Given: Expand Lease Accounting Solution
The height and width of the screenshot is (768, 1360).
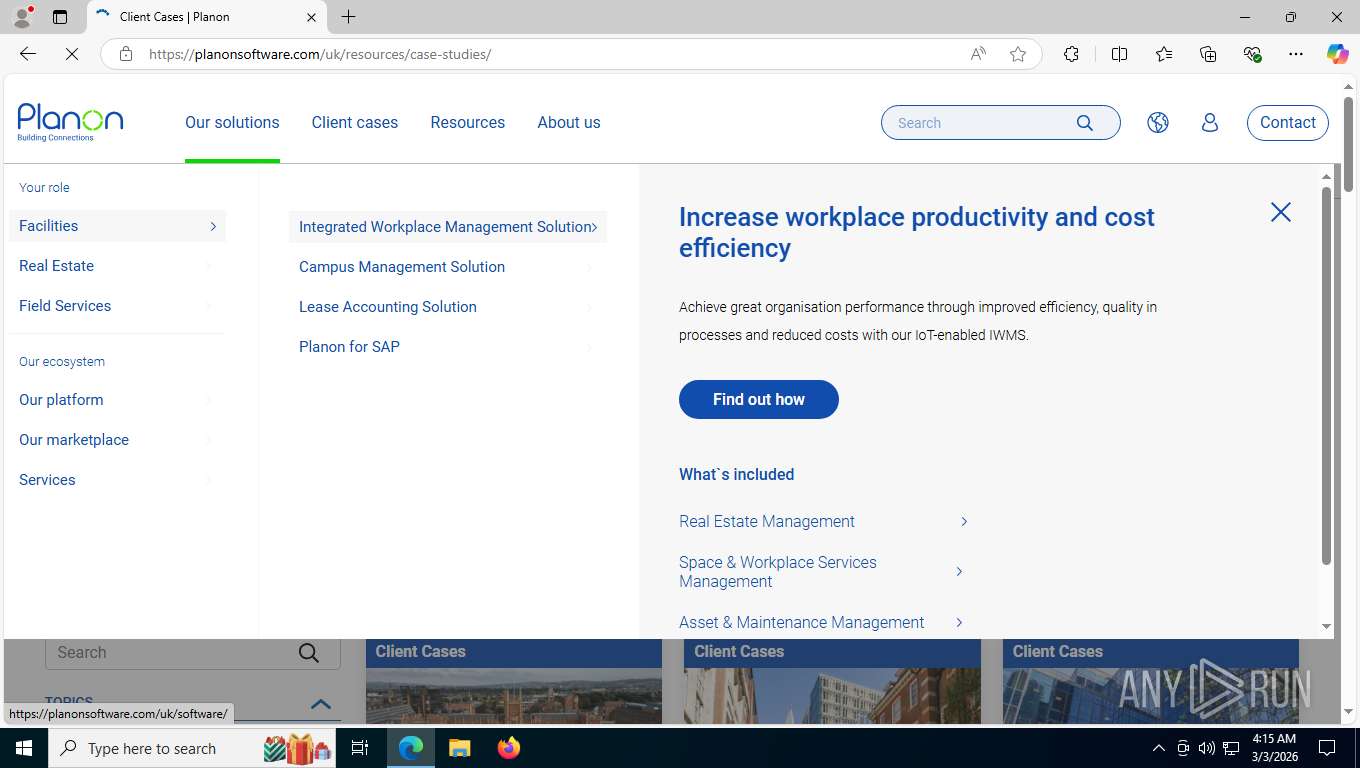Looking at the screenshot, I should 448,307.
